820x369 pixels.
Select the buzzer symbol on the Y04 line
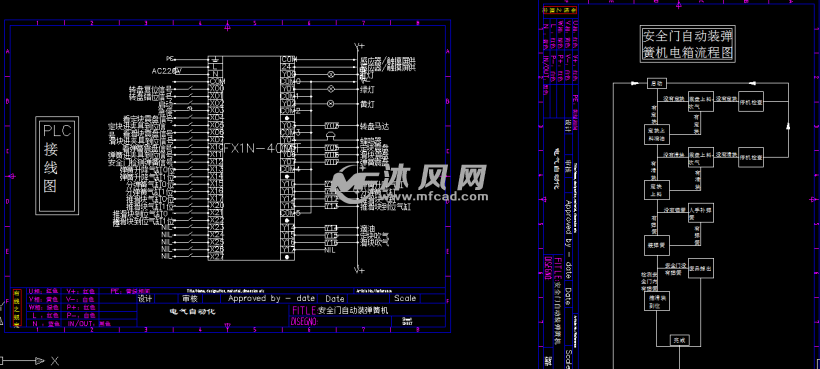click(331, 137)
